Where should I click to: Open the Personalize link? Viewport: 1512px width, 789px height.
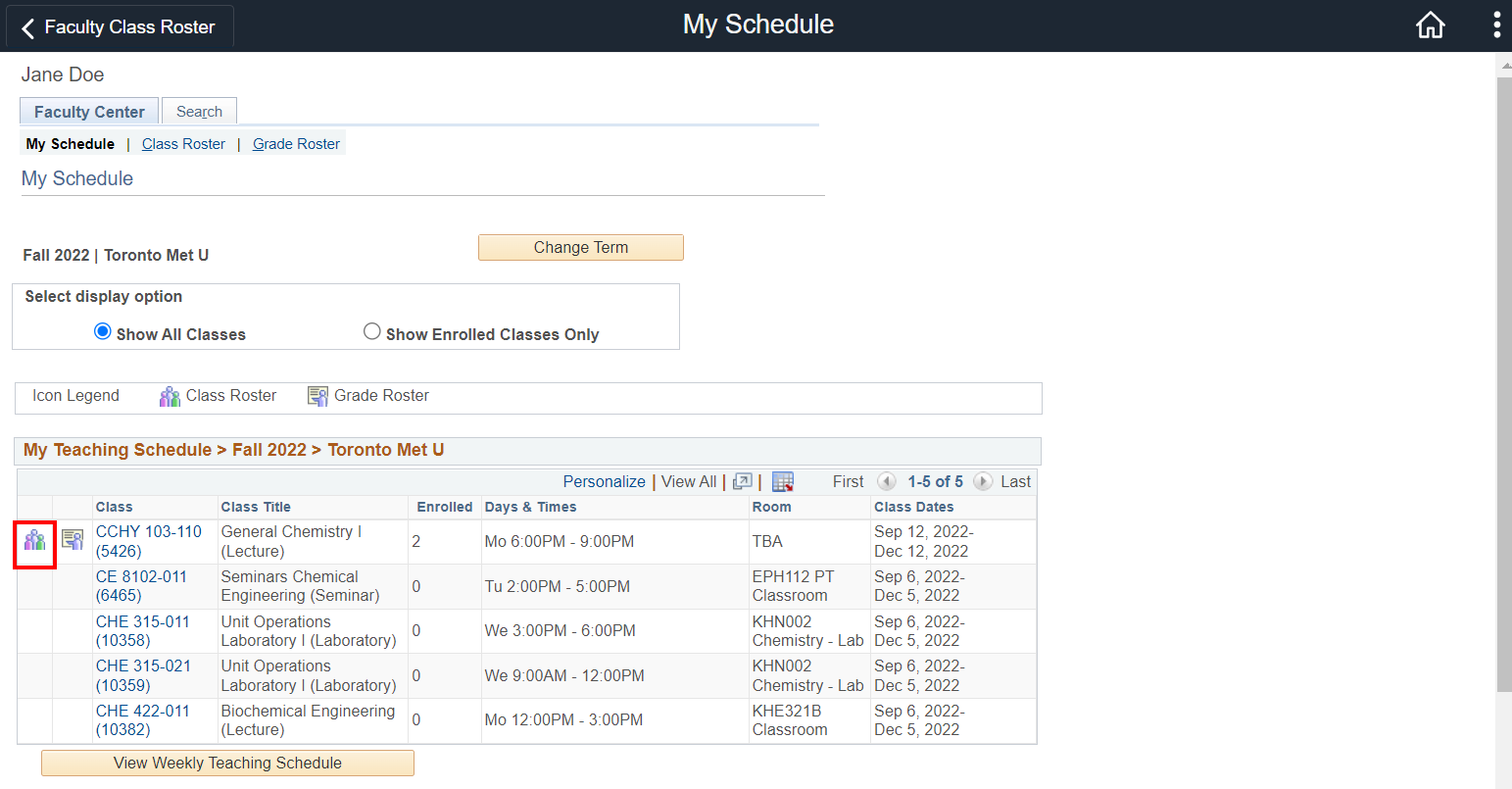tap(604, 481)
